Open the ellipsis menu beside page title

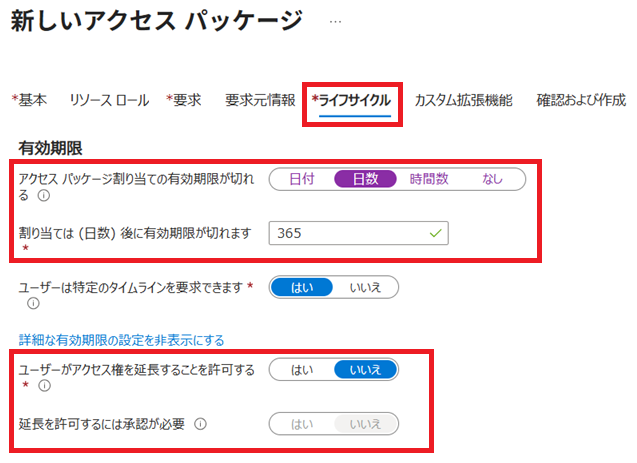click(335, 21)
